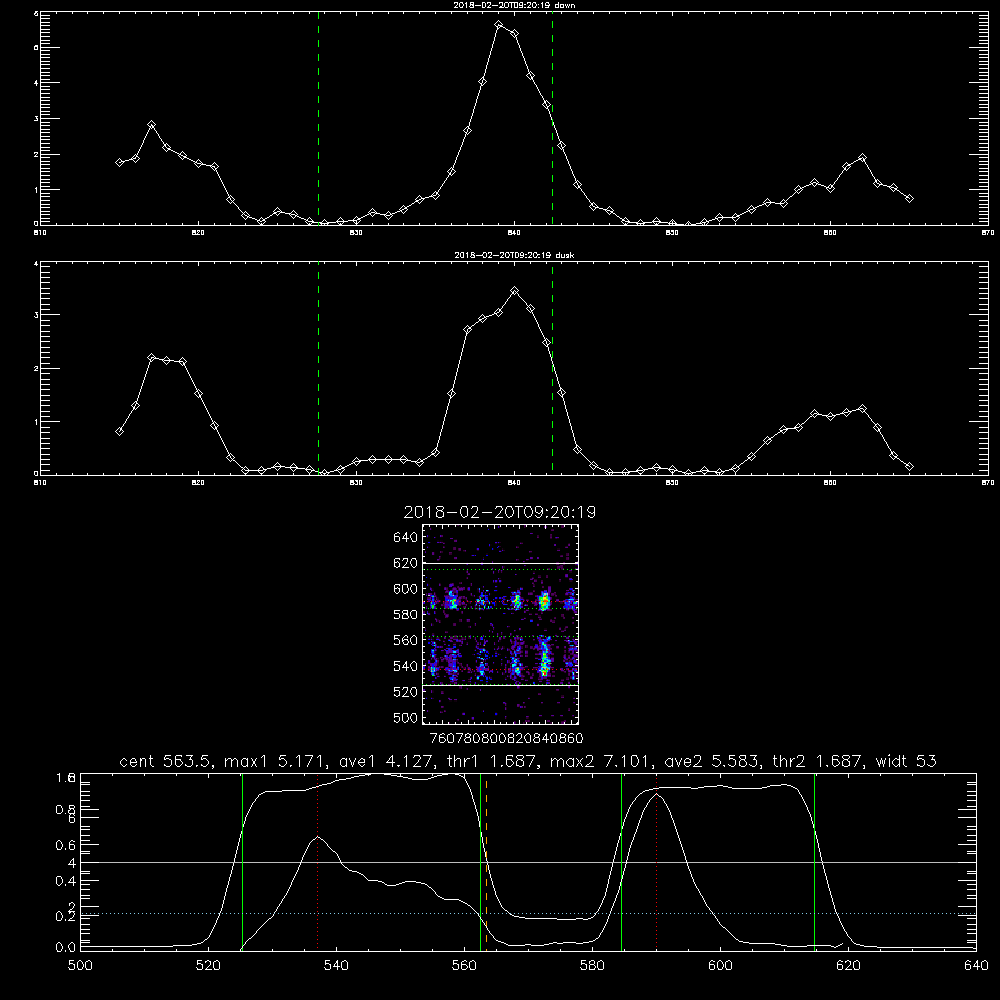
Task: Select the green solid line near 525 in bottom plot
Action: (242, 862)
